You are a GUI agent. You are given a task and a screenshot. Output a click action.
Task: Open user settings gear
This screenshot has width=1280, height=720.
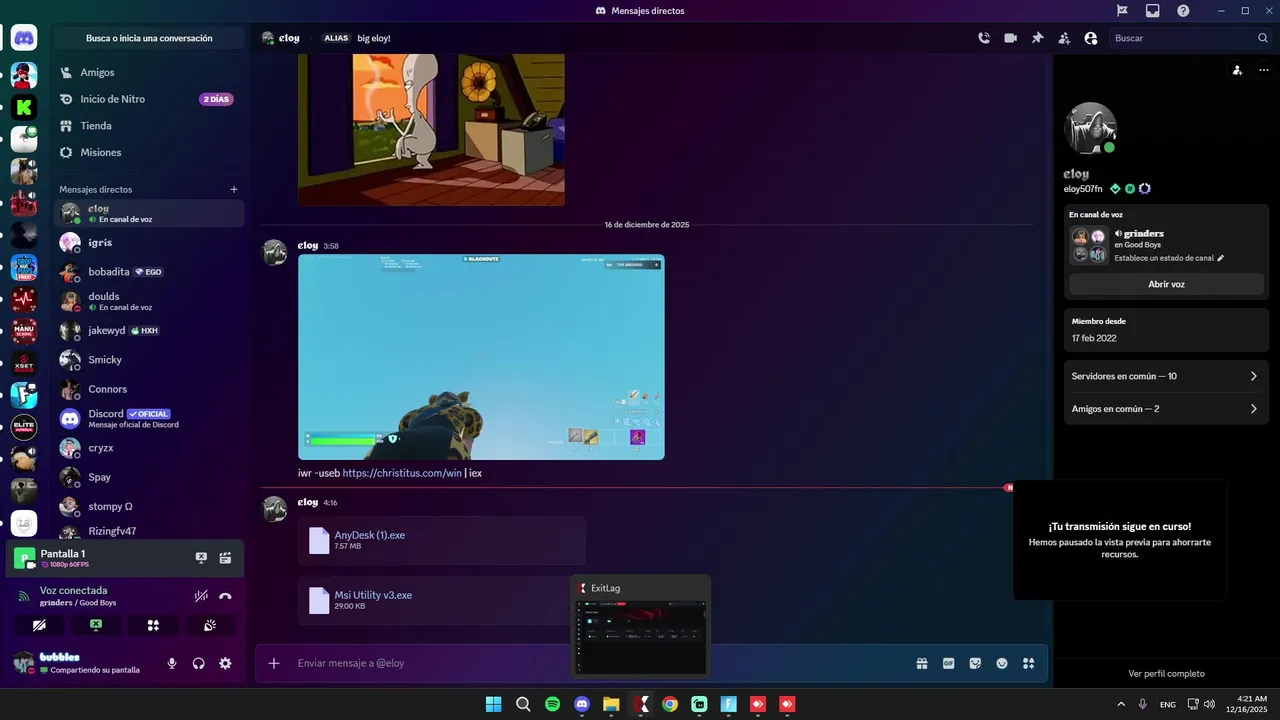point(225,663)
